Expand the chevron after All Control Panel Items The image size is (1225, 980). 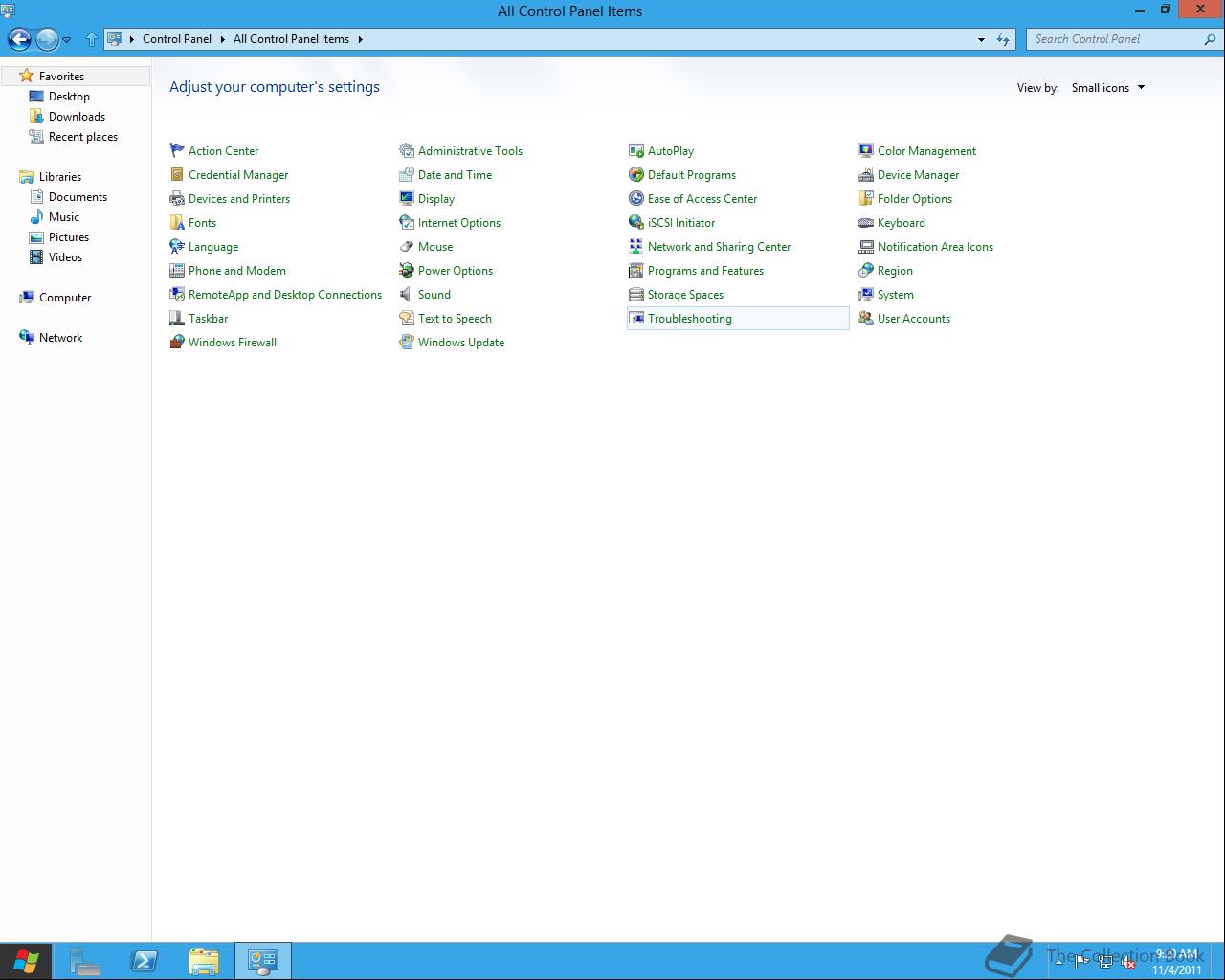361,39
